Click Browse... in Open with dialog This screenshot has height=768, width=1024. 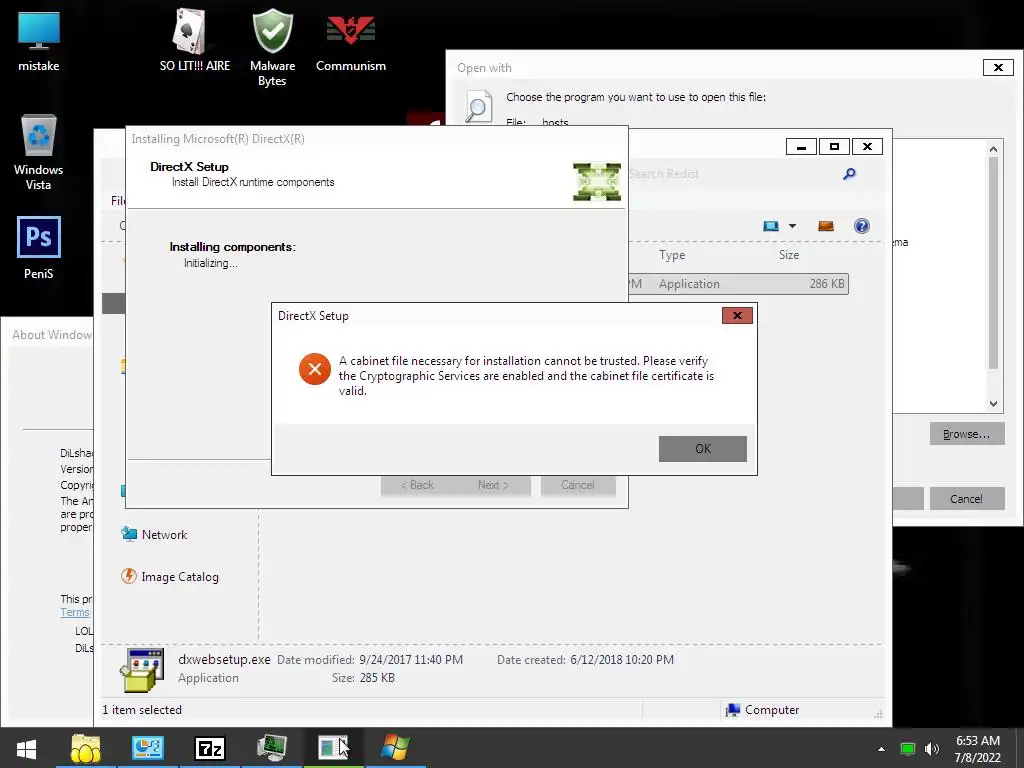[x=967, y=434]
